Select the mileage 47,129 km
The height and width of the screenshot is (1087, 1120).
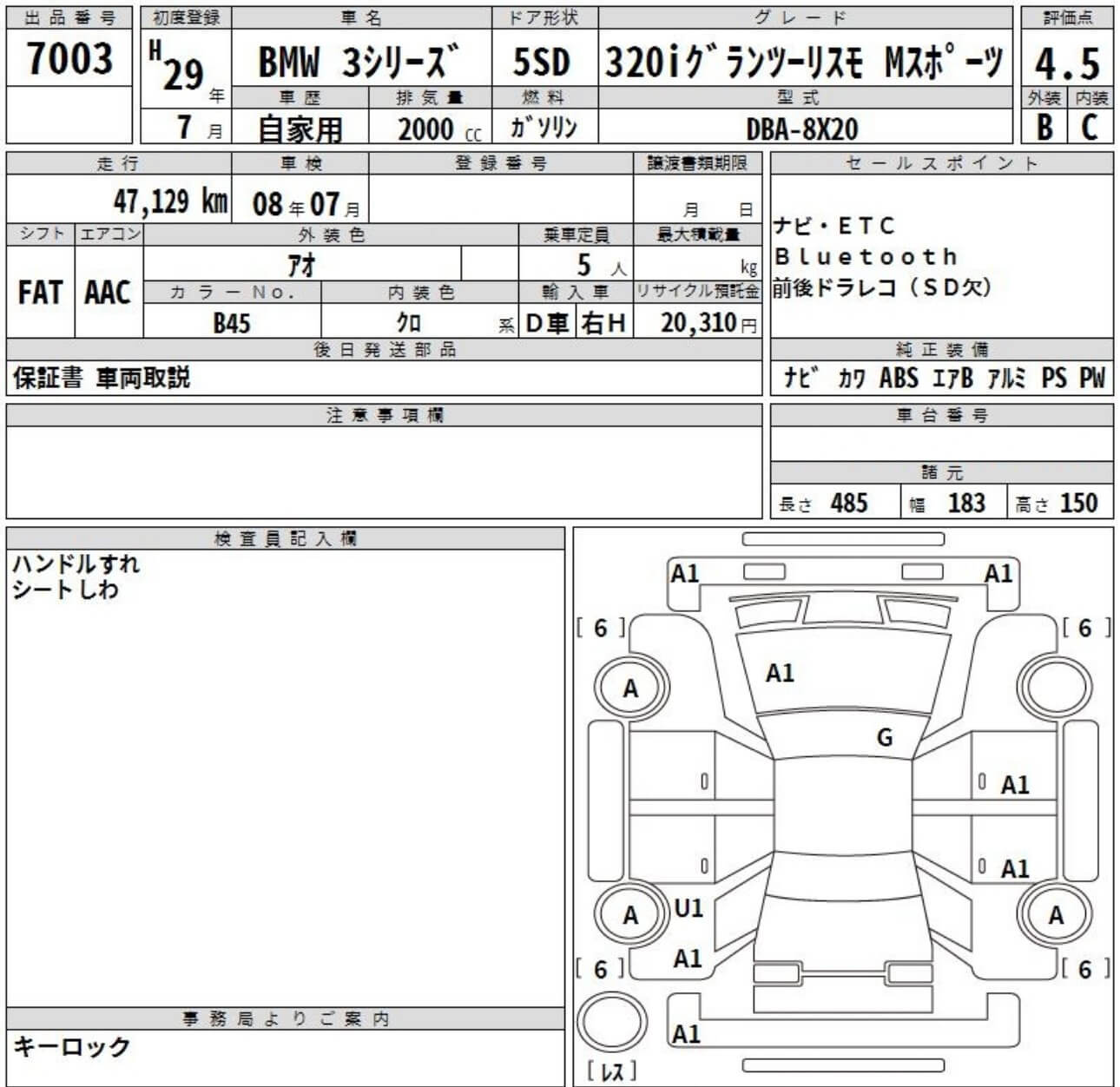(170, 201)
